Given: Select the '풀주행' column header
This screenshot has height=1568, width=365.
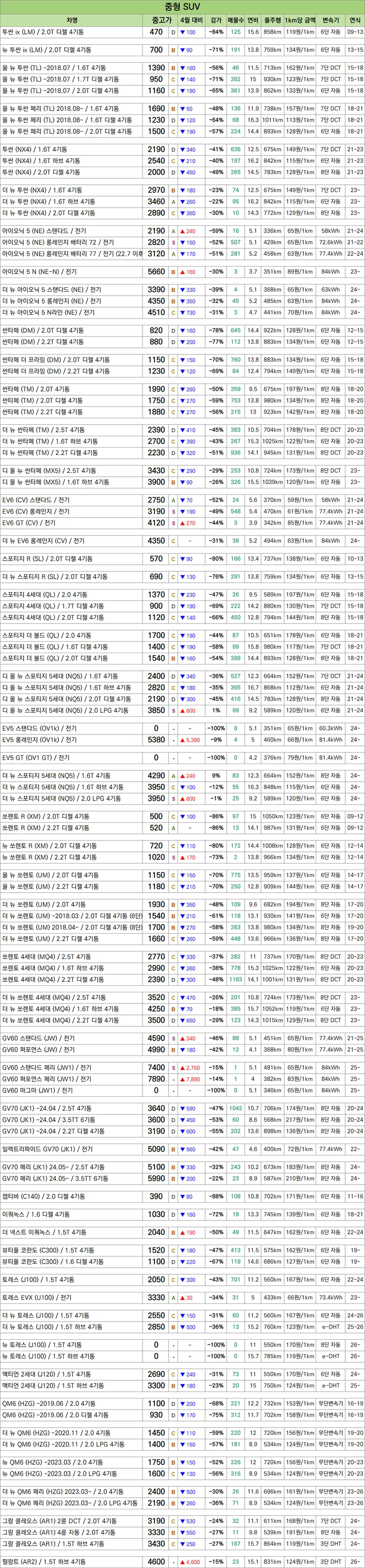Looking at the screenshot, I should pos(272,20).
